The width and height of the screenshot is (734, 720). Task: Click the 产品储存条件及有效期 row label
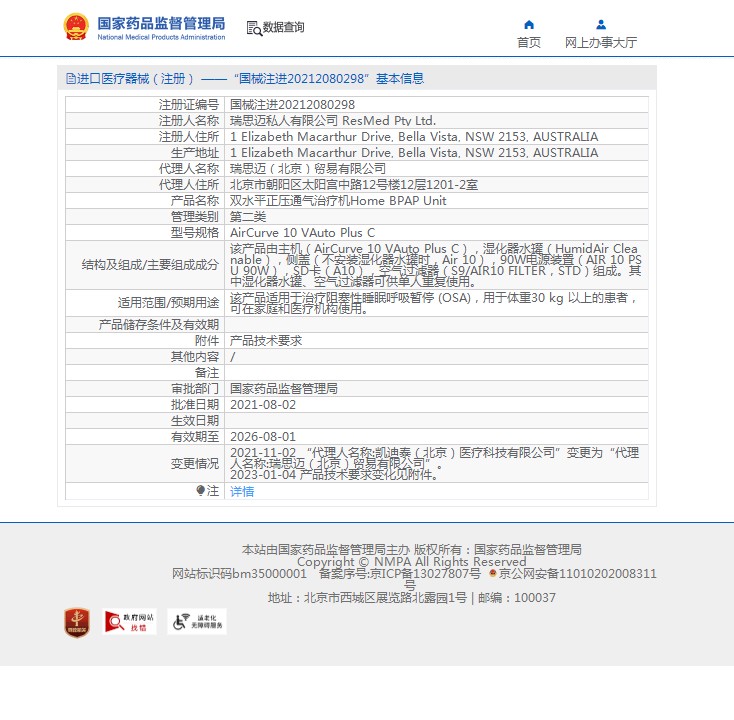coord(159,325)
